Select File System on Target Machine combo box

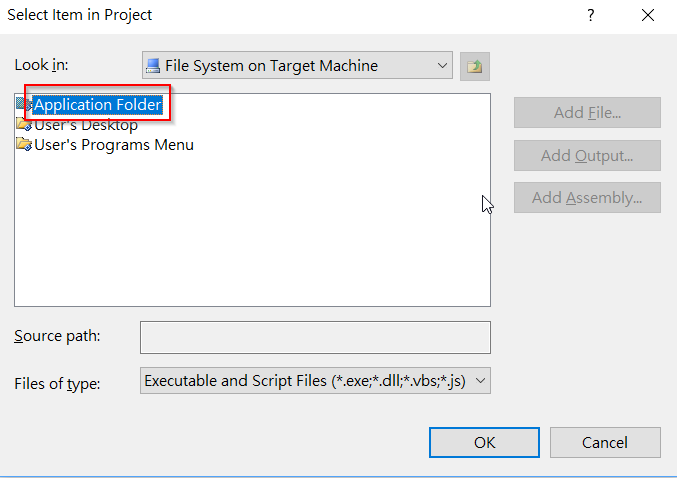[297, 65]
